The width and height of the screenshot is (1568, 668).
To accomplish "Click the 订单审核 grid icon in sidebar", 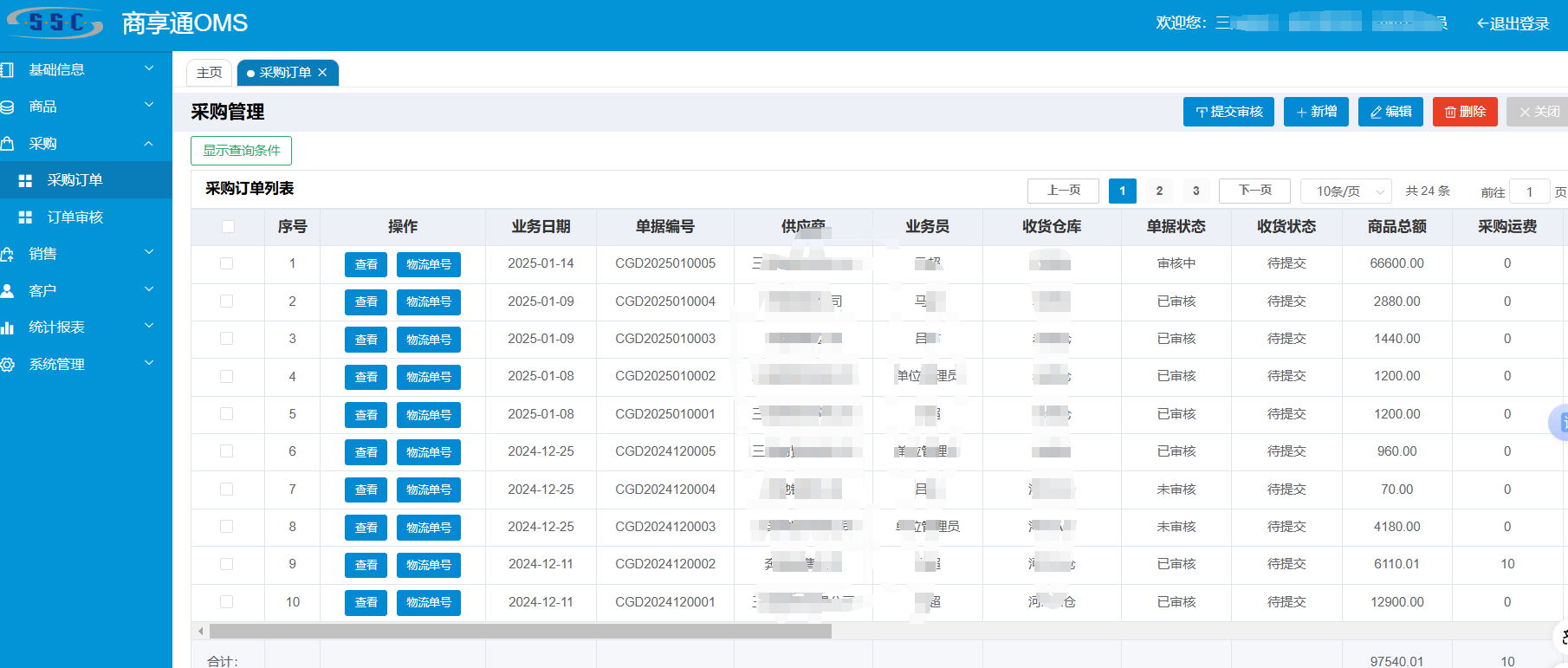I will click(x=25, y=217).
